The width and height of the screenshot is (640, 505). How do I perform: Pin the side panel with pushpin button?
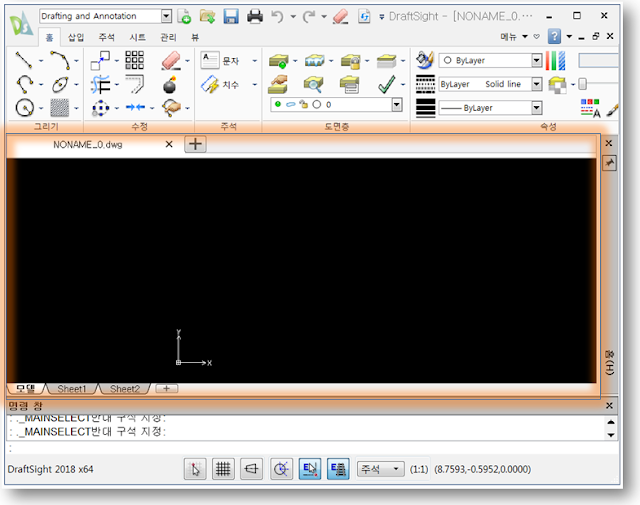609,163
